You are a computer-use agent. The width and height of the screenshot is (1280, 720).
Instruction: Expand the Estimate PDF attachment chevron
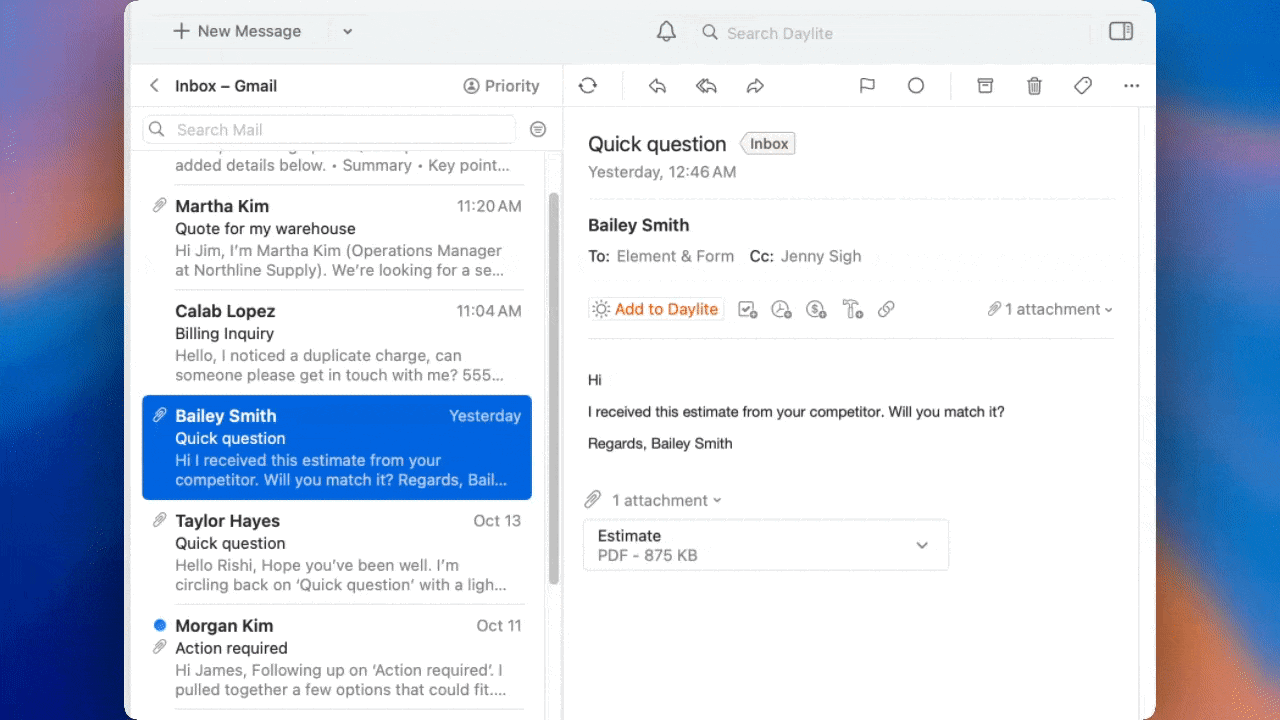pyautogui.click(x=922, y=545)
